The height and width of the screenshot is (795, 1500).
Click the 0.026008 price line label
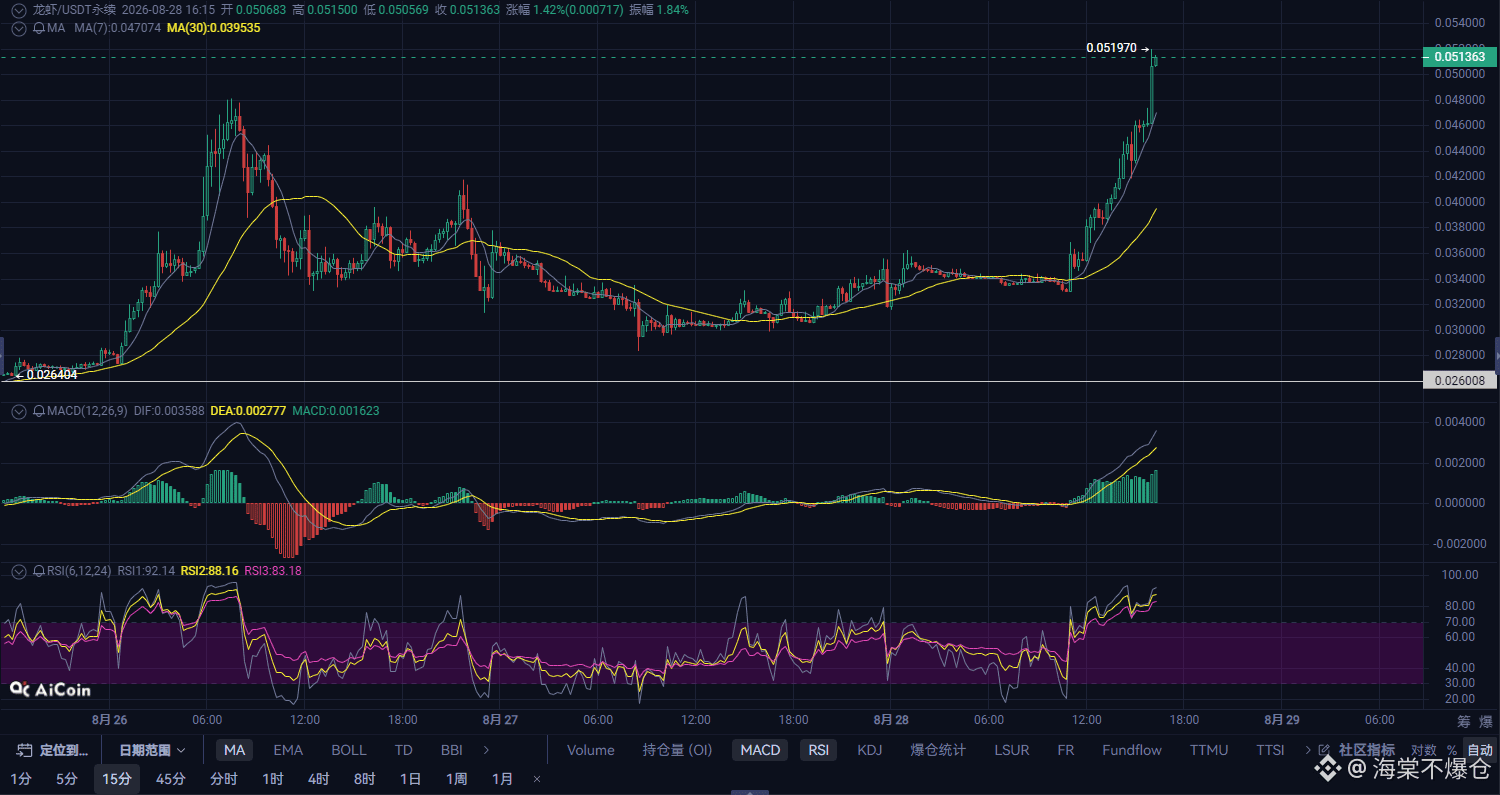1459,381
